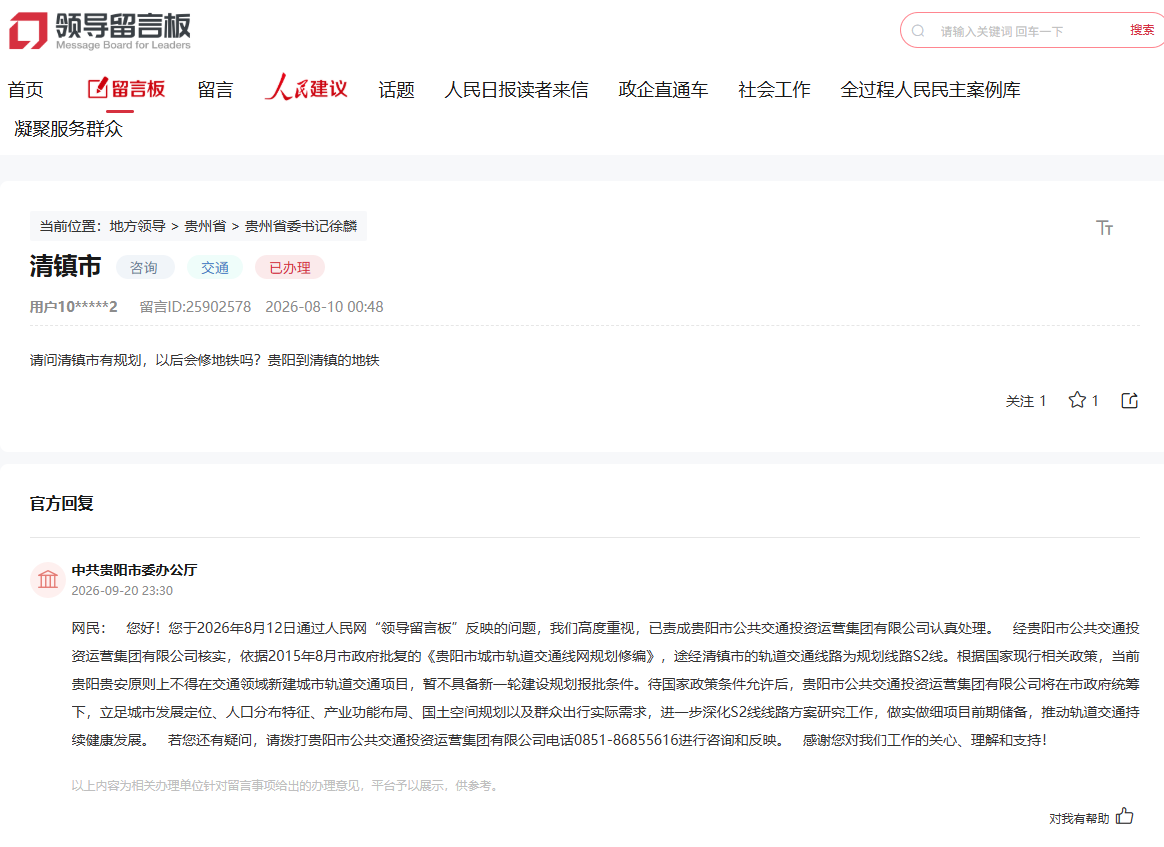Click the 交通 tag
This screenshot has width=1164, height=847.
click(x=215, y=267)
